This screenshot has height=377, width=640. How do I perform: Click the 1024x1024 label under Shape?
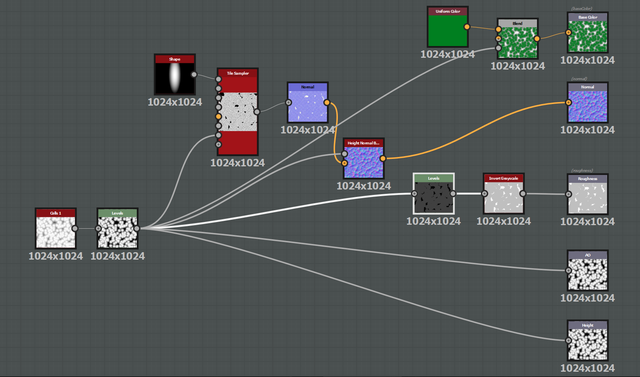pyautogui.click(x=175, y=102)
